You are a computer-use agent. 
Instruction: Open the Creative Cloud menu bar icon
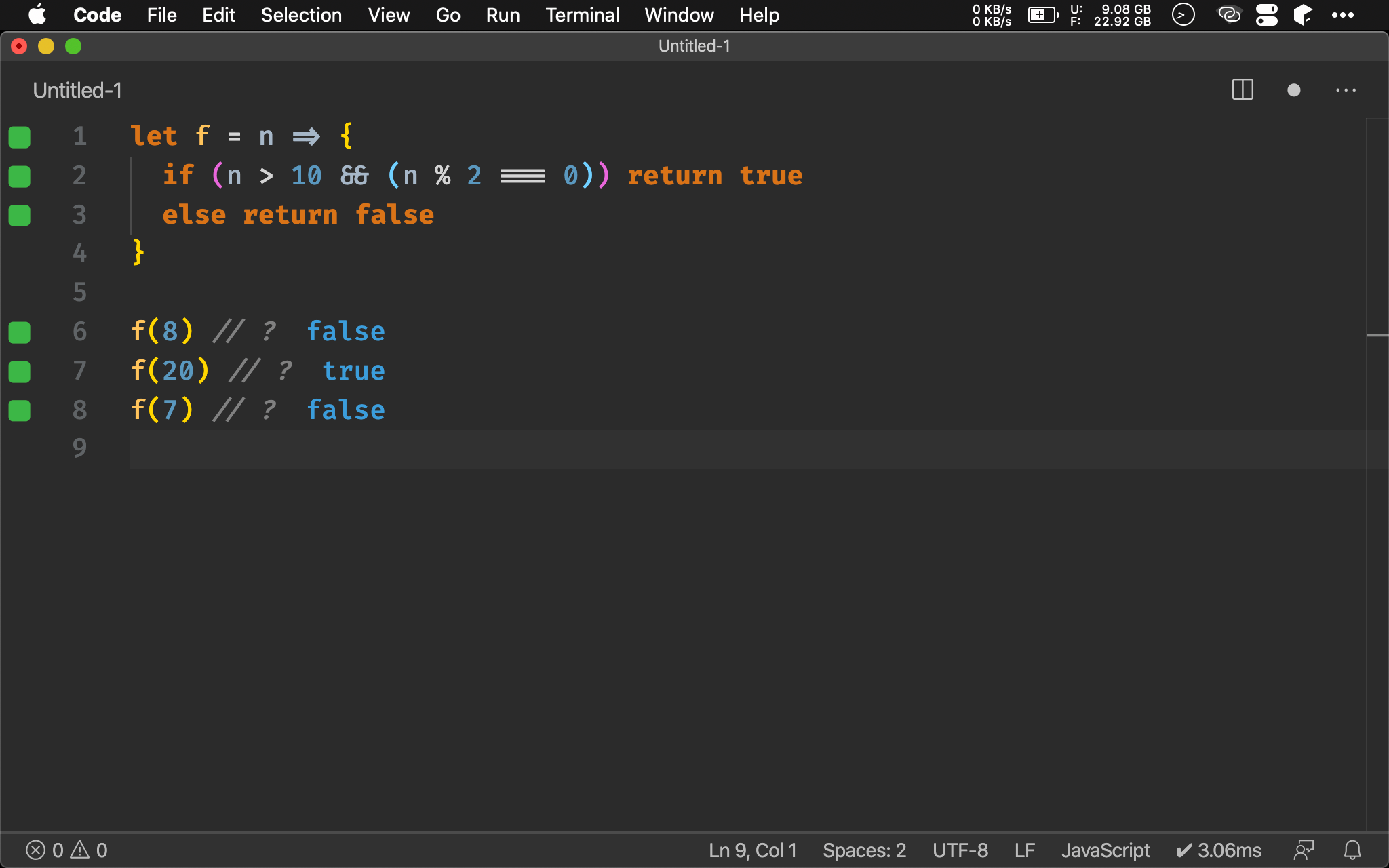[x=1229, y=14]
